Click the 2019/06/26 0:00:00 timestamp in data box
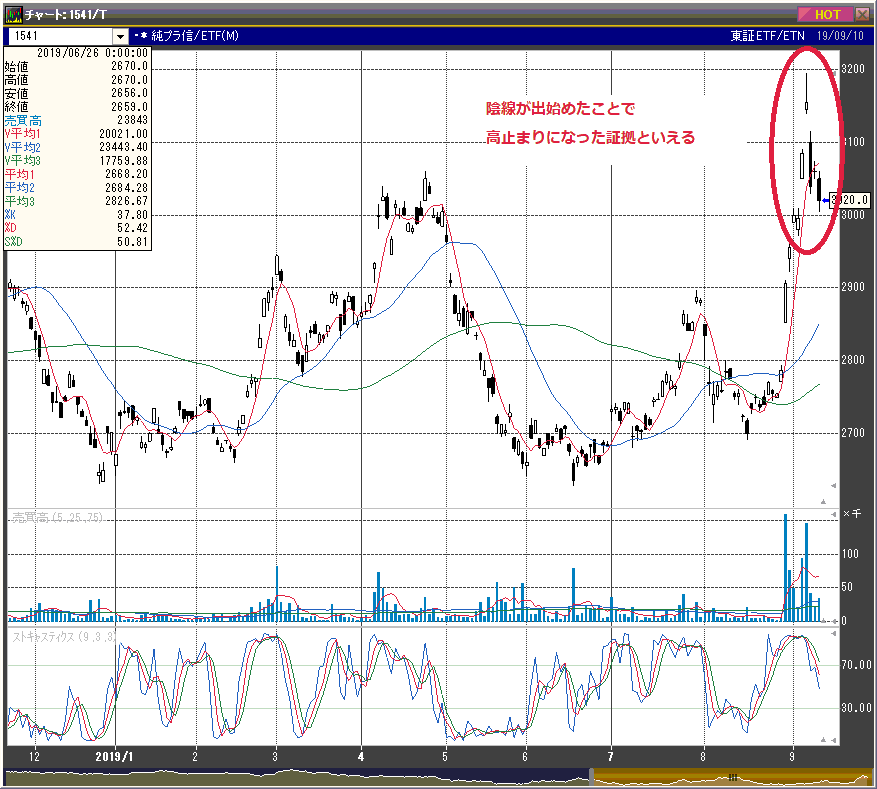The image size is (877, 789). point(92,53)
